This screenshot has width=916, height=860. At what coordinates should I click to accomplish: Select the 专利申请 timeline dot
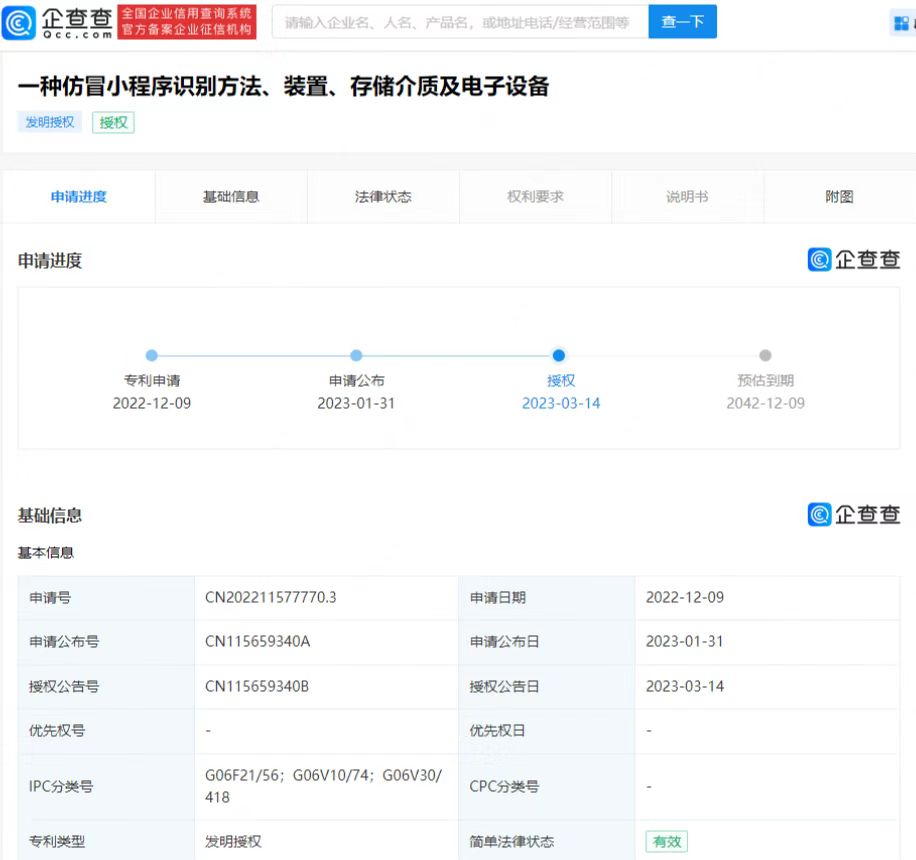[152, 355]
